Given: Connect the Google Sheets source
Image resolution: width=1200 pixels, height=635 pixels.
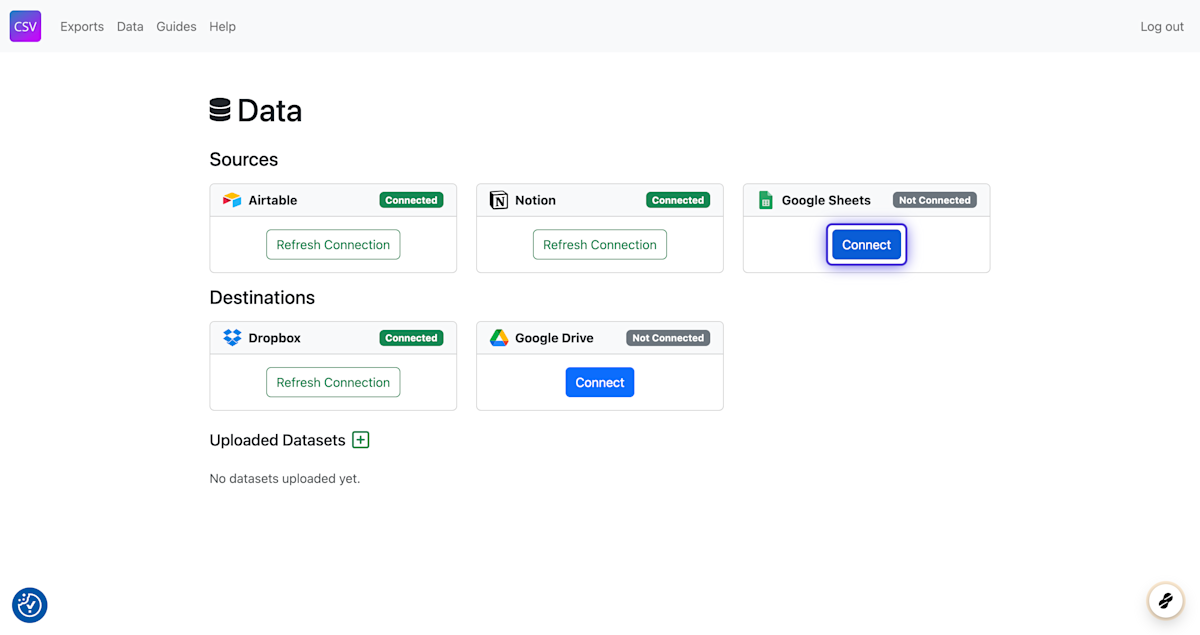Looking at the screenshot, I should point(866,244).
